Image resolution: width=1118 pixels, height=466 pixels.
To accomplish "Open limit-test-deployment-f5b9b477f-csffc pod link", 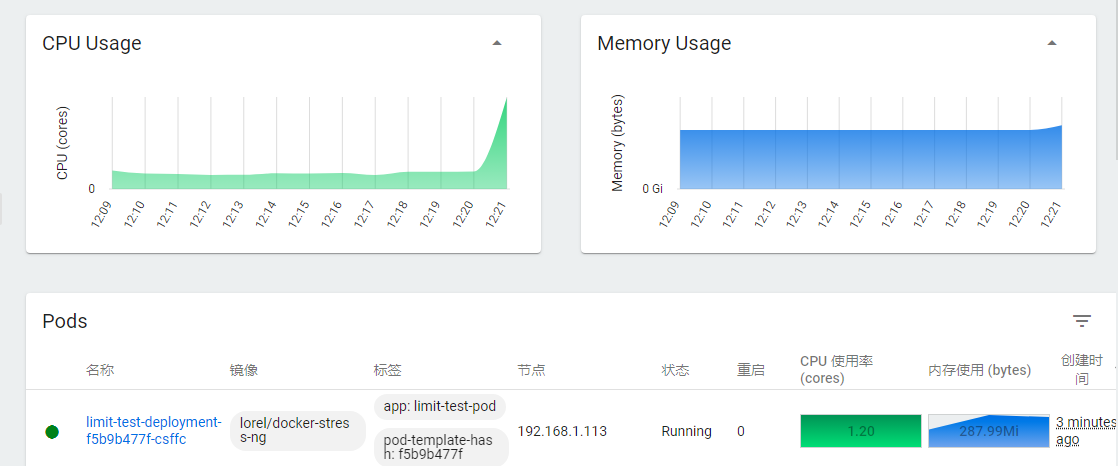I will (x=154, y=431).
